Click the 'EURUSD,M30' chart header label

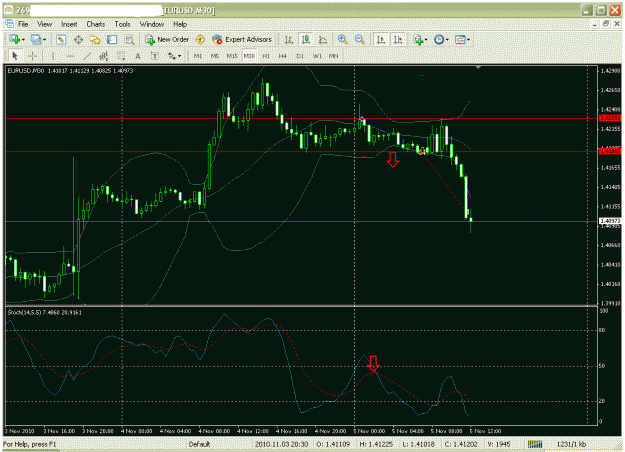click(26, 71)
